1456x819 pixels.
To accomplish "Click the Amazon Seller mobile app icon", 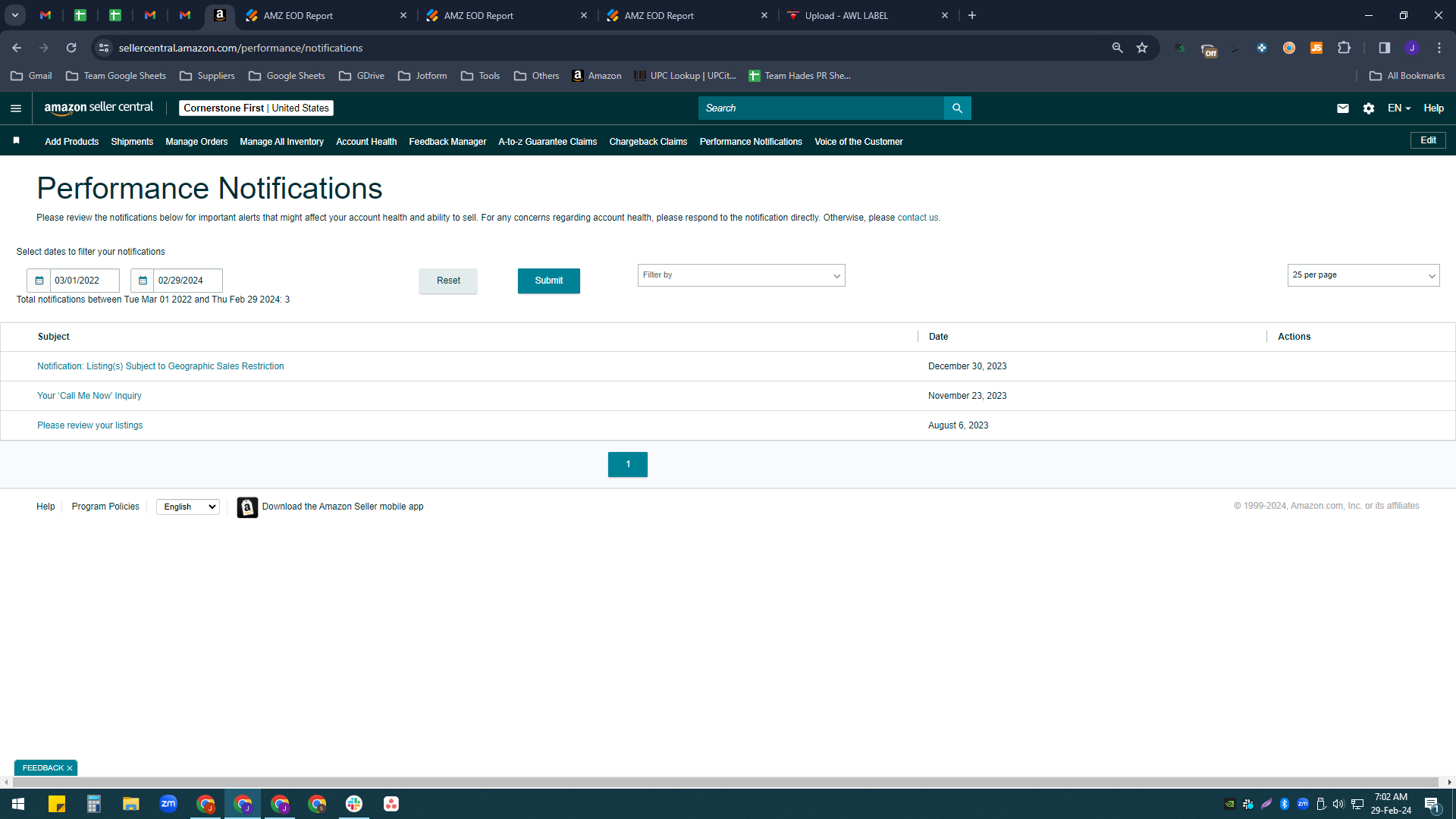I will coord(247,507).
